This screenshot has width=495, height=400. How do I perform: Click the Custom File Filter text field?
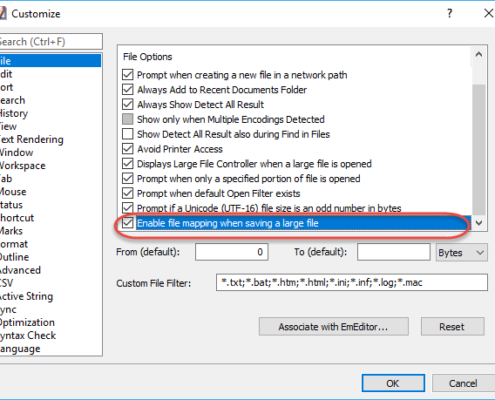point(352,282)
